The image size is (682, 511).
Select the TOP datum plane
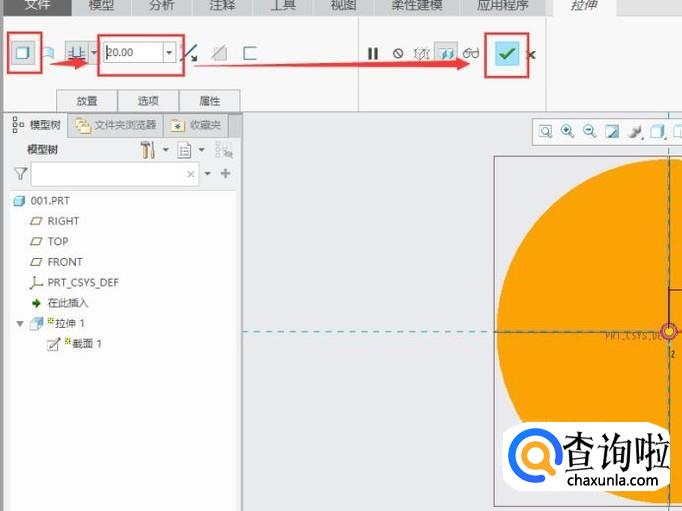coord(49,242)
